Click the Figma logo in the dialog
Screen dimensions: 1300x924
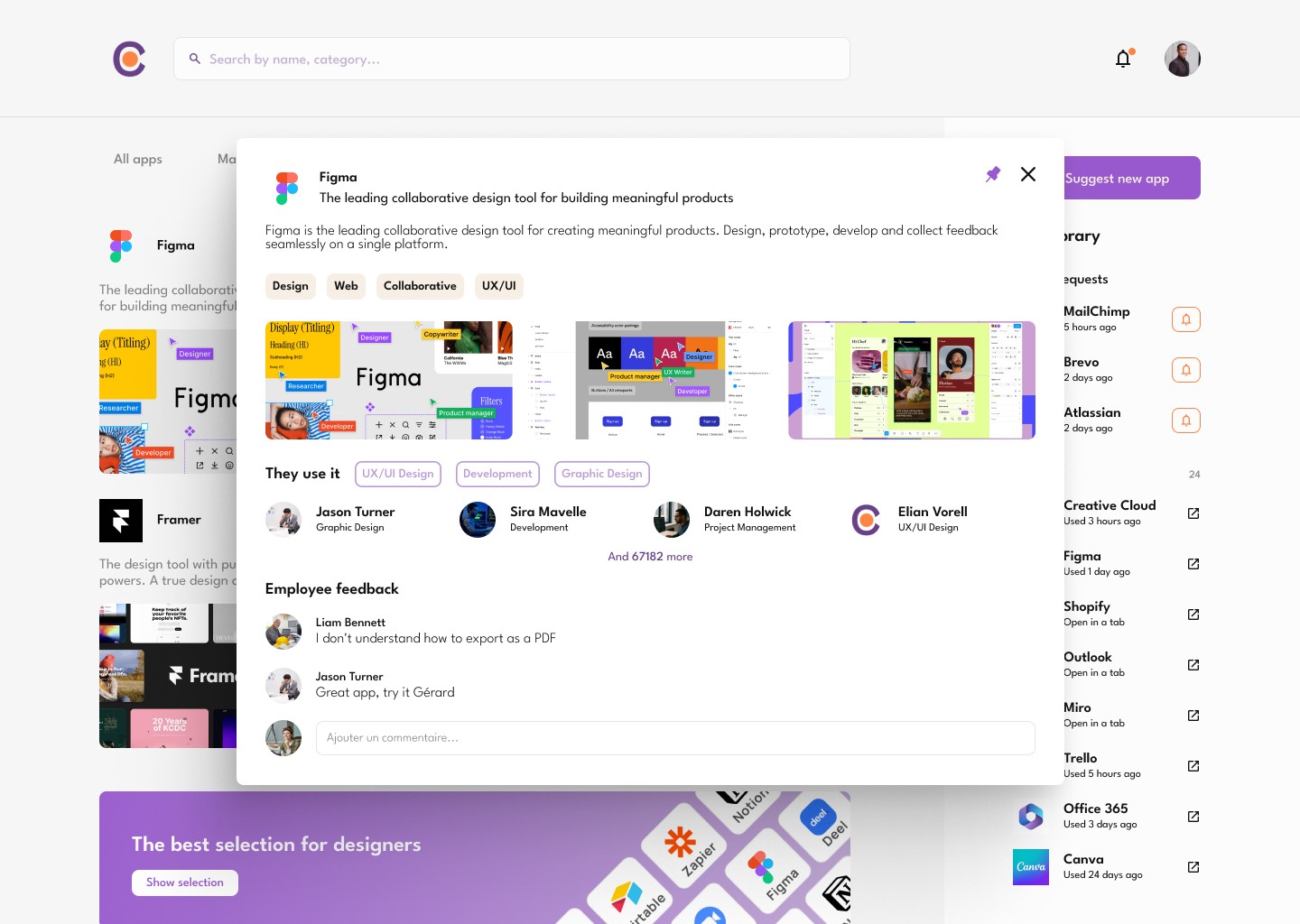point(287,188)
